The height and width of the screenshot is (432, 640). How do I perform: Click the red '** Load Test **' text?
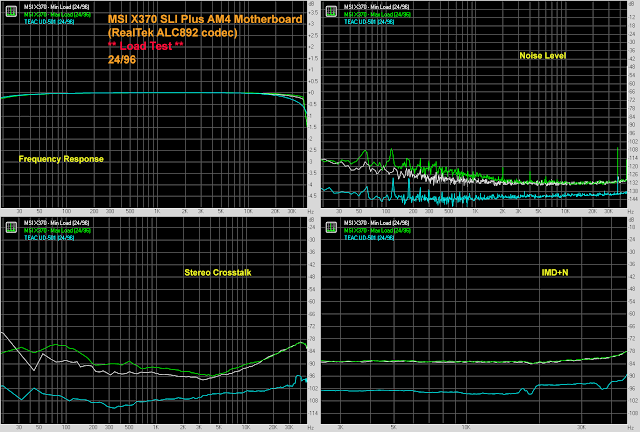[145, 46]
